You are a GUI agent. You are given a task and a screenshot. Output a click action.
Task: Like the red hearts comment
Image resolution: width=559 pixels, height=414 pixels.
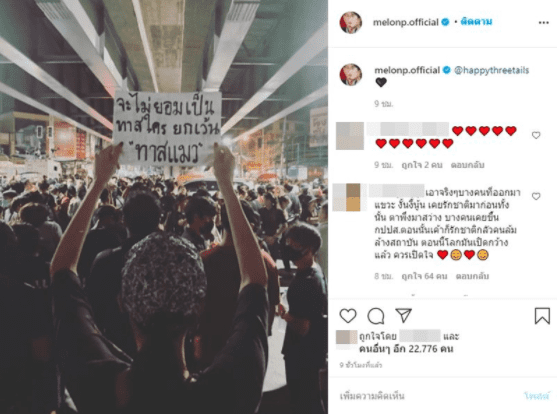[536, 135]
